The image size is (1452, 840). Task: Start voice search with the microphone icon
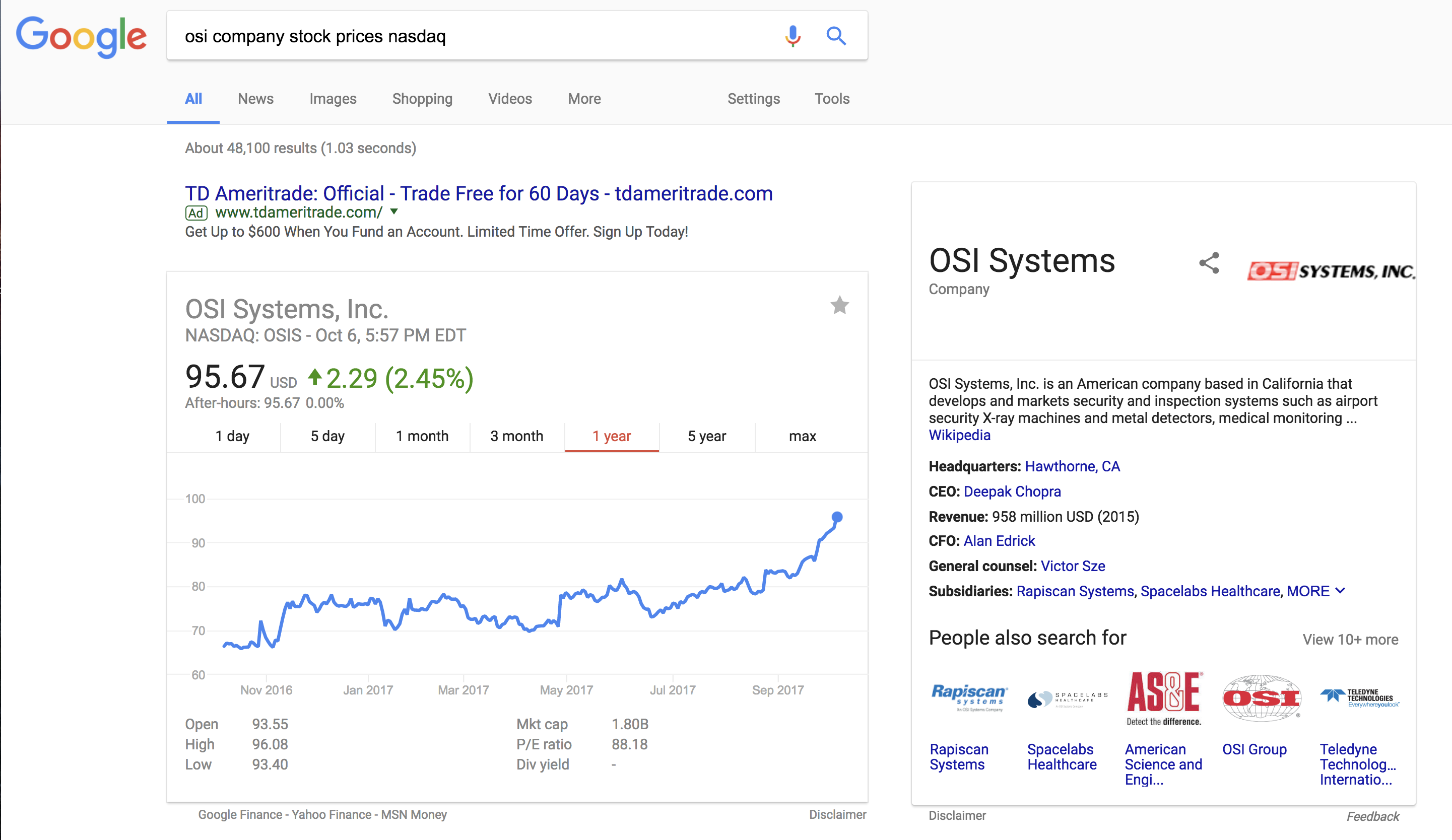pos(793,36)
